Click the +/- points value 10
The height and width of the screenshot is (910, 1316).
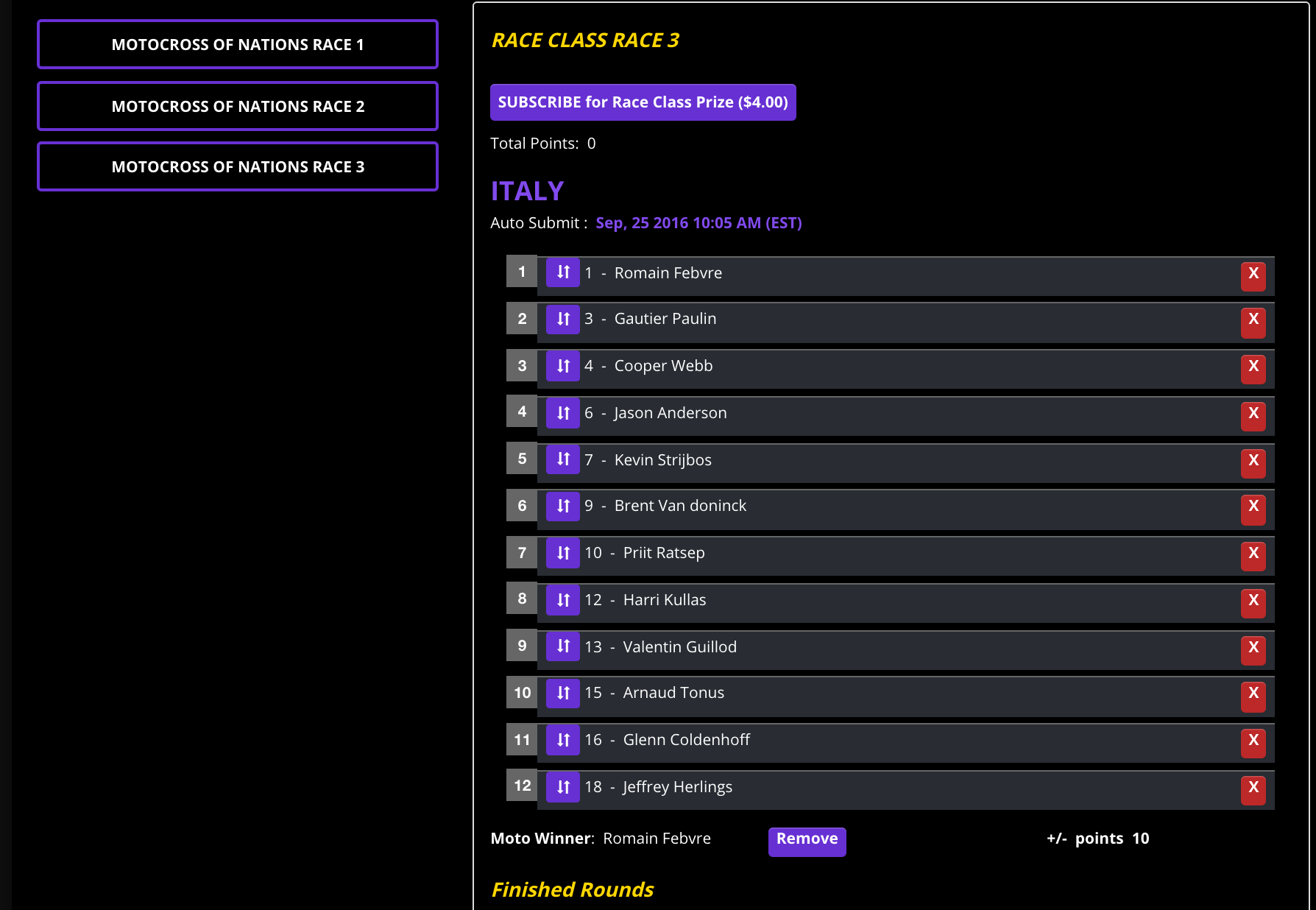tap(1140, 839)
